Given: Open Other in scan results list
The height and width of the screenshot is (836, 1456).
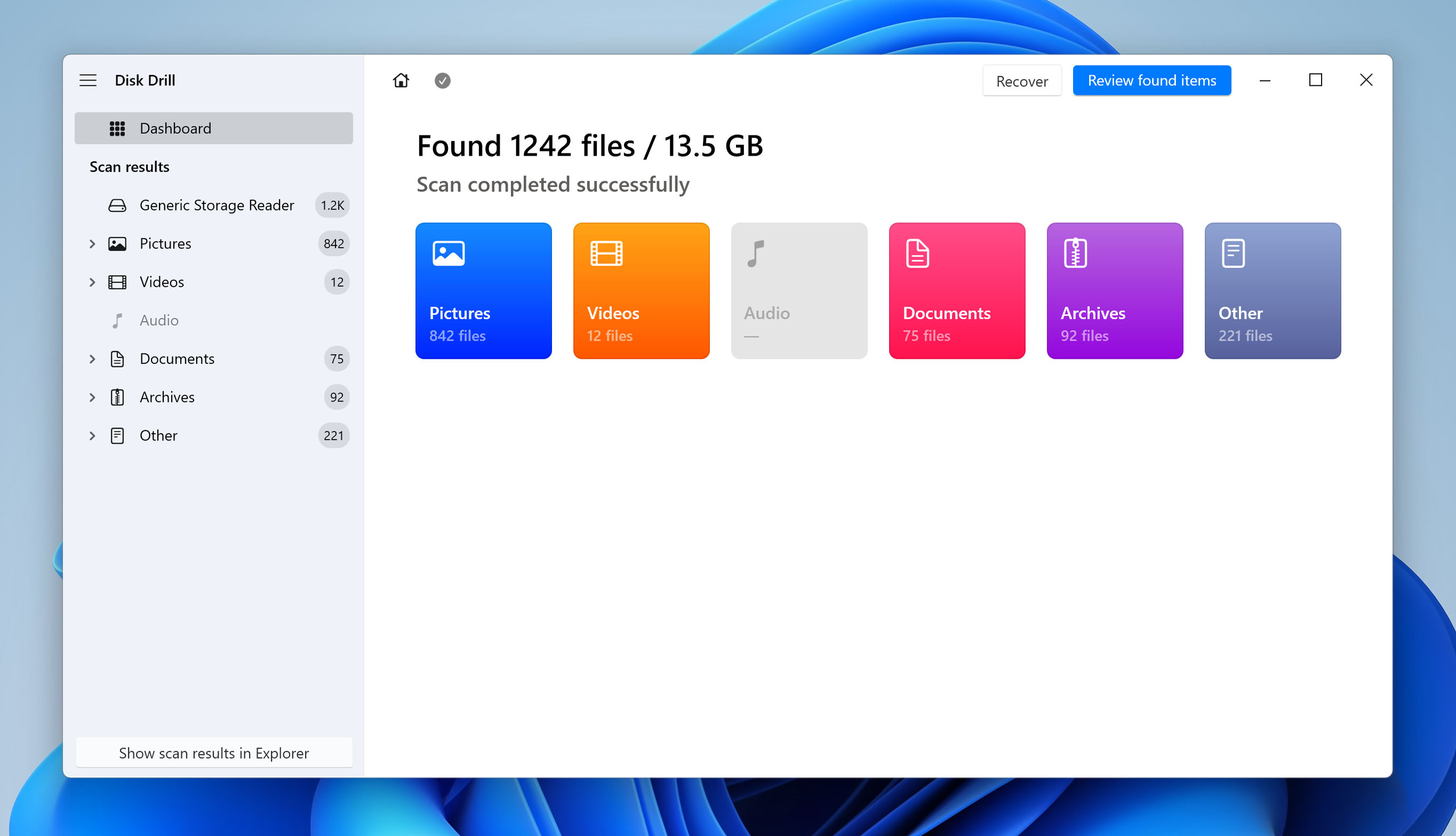Looking at the screenshot, I should pyautogui.click(x=214, y=436).
